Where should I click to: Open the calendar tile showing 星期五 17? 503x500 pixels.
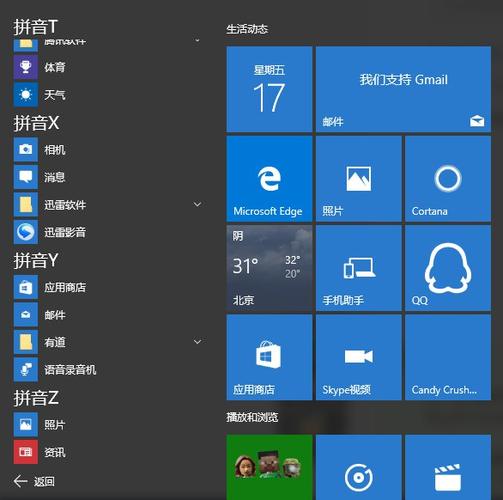pos(269,89)
